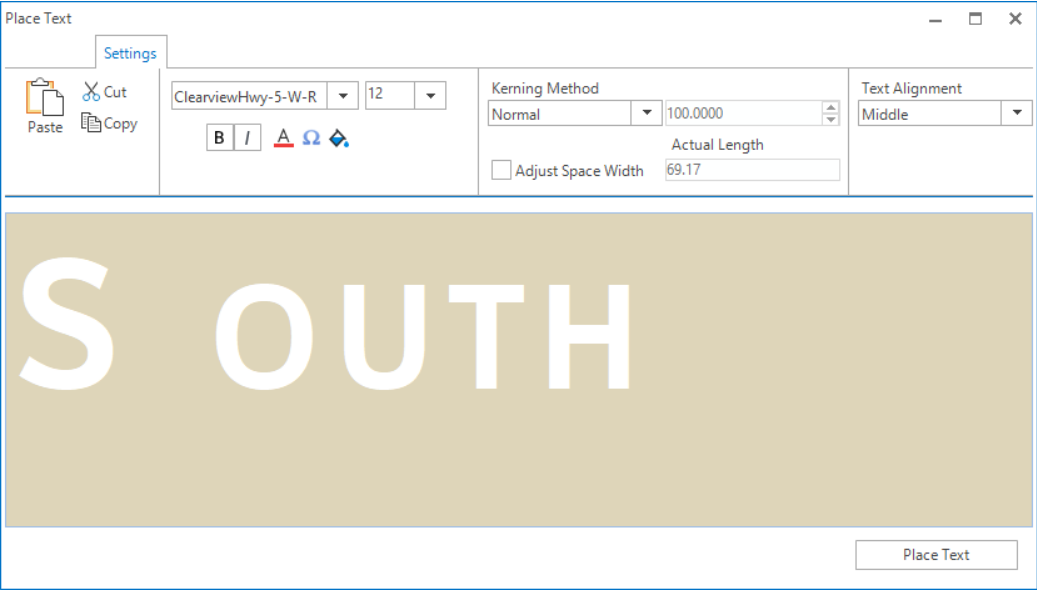The image size is (1037, 593).
Task: Decrease kerning value with down arrow
Action: coord(831,120)
